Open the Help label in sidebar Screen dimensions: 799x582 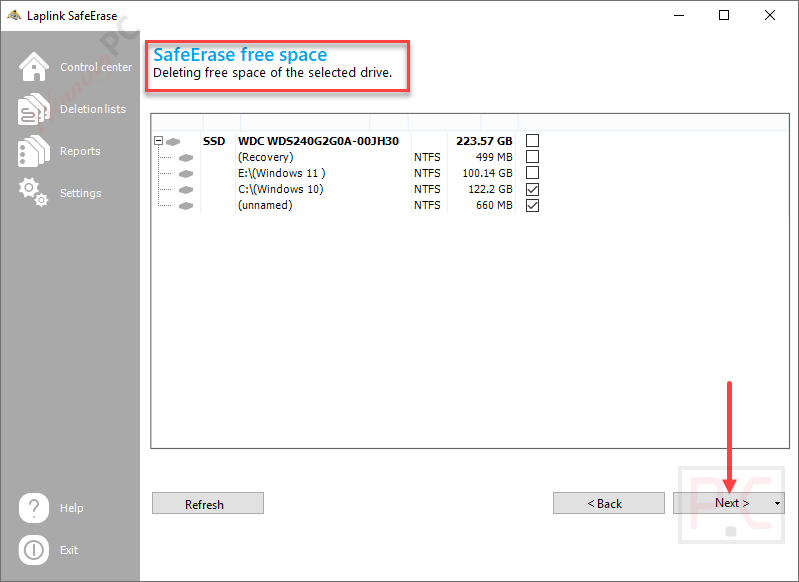click(x=71, y=508)
